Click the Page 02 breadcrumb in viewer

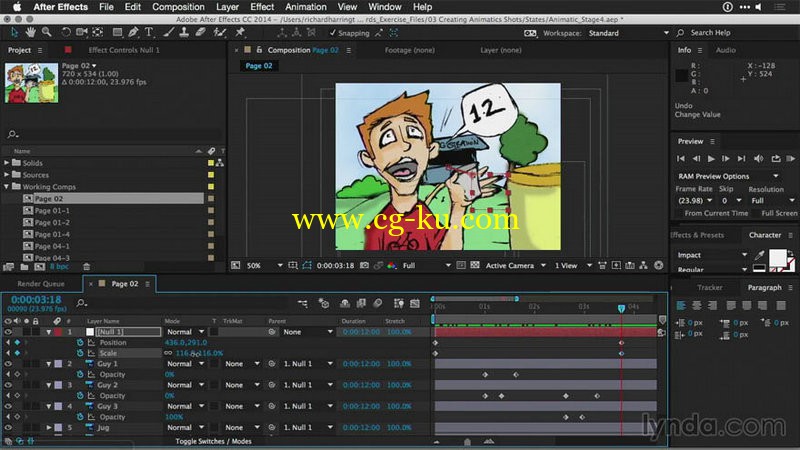pos(259,66)
